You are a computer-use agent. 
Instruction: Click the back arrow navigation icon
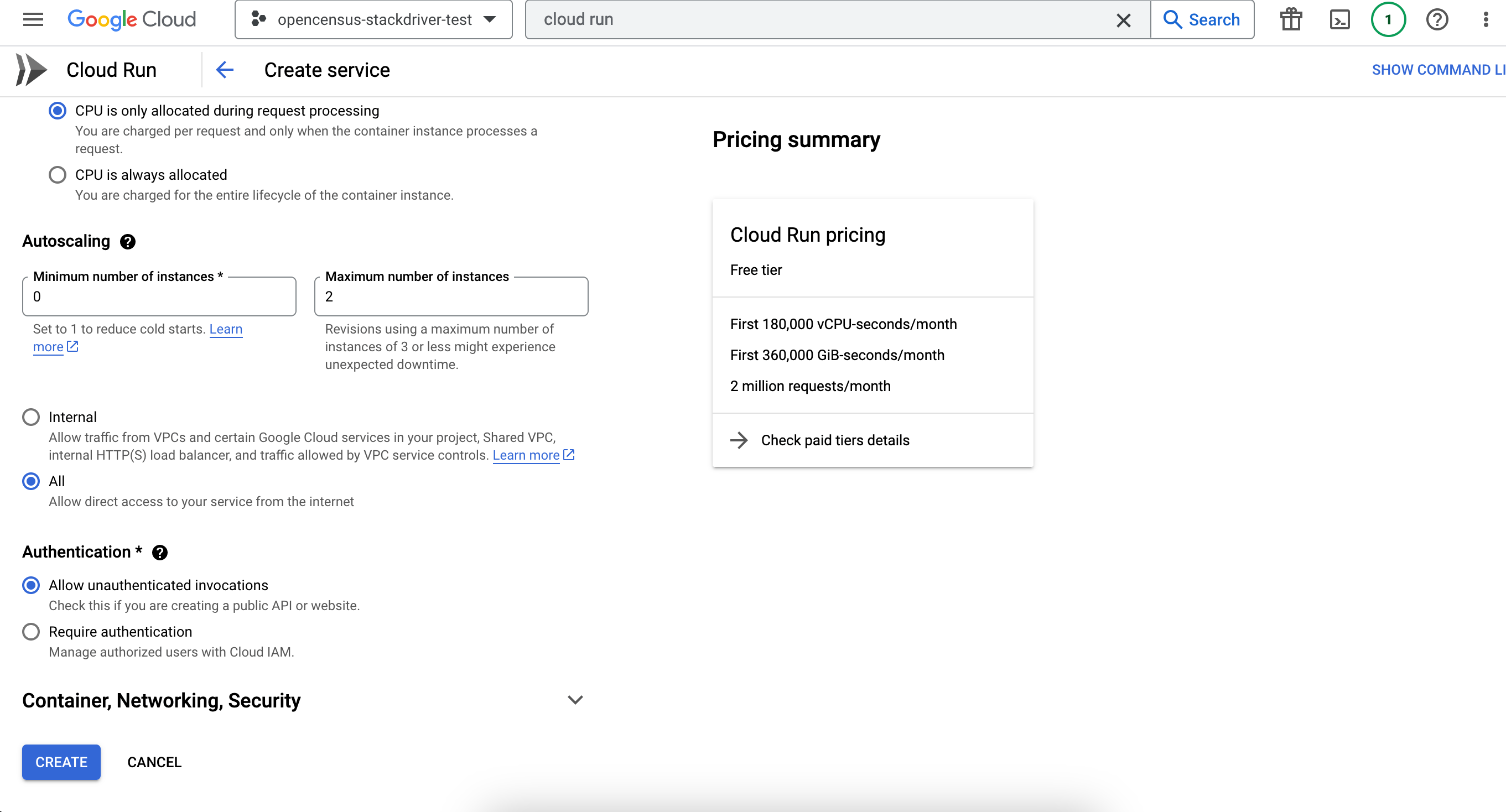(224, 70)
